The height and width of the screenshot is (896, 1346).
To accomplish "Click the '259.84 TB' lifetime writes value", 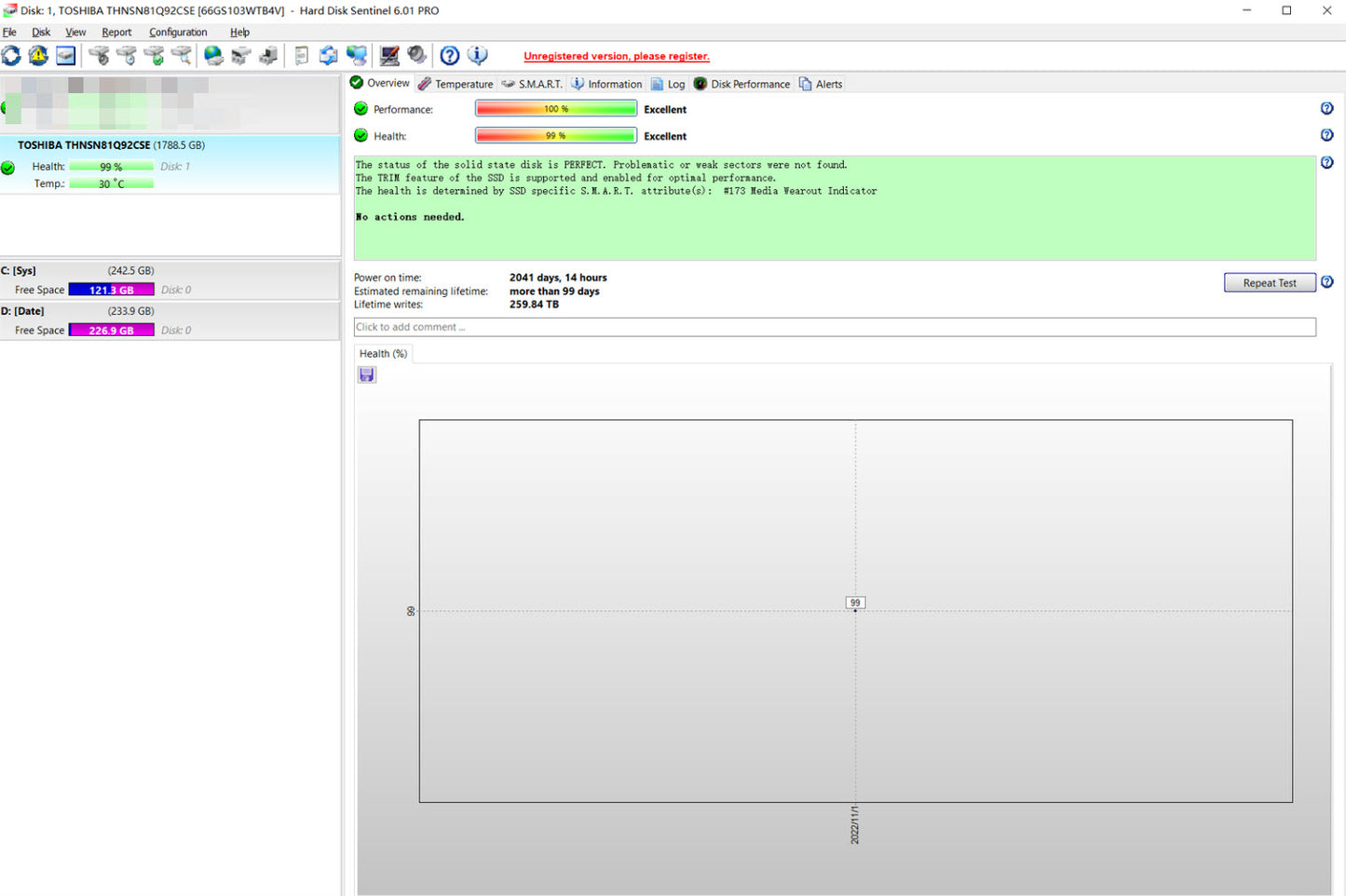I will (x=534, y=305).
